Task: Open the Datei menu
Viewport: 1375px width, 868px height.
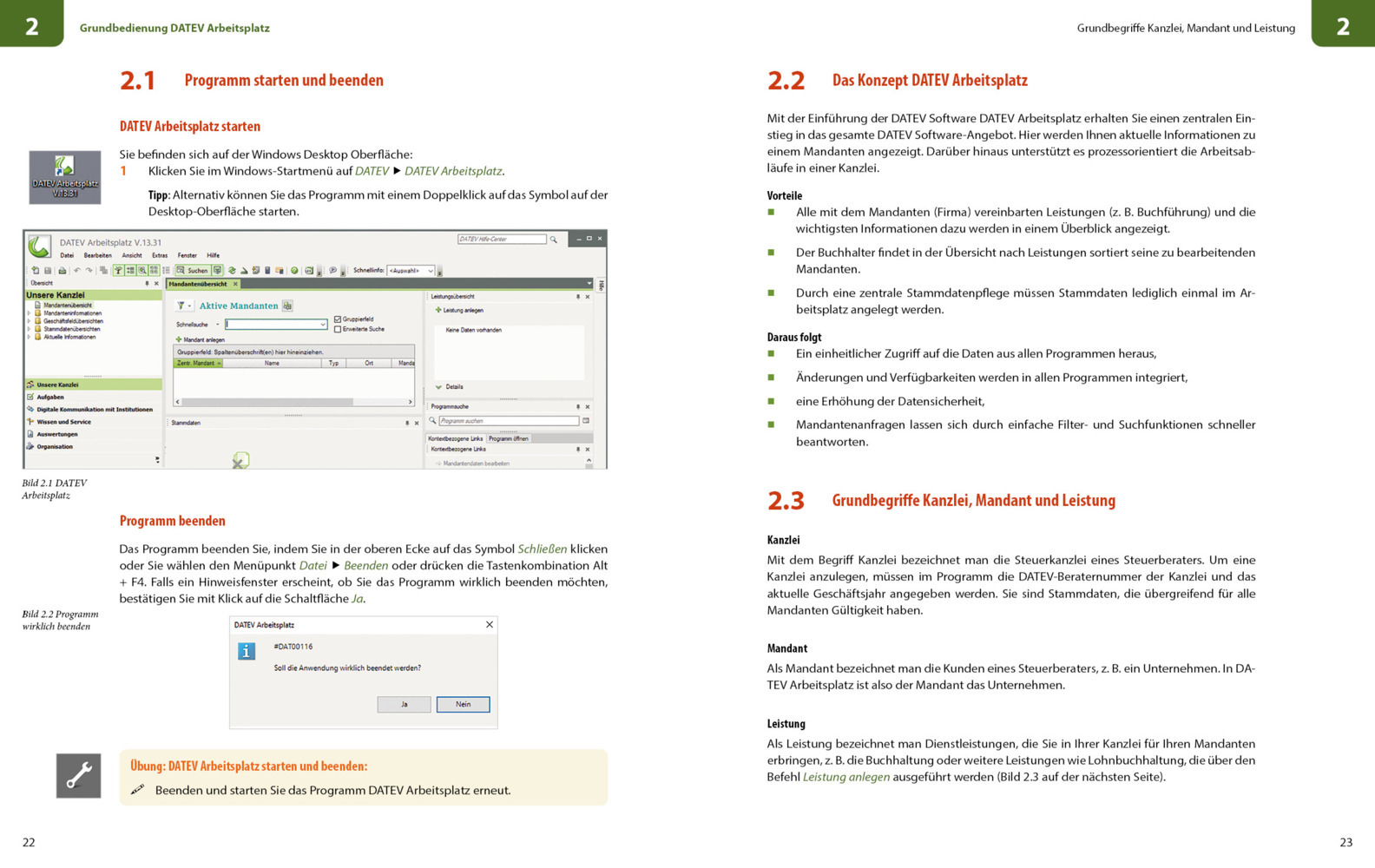Action: tap(67, 256)
